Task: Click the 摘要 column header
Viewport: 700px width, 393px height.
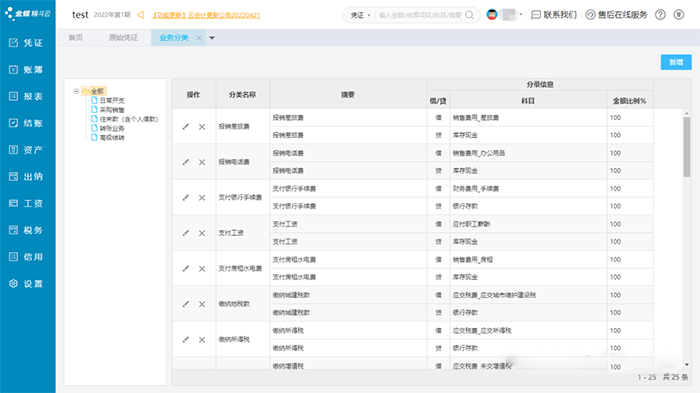Action: point(348,95)
